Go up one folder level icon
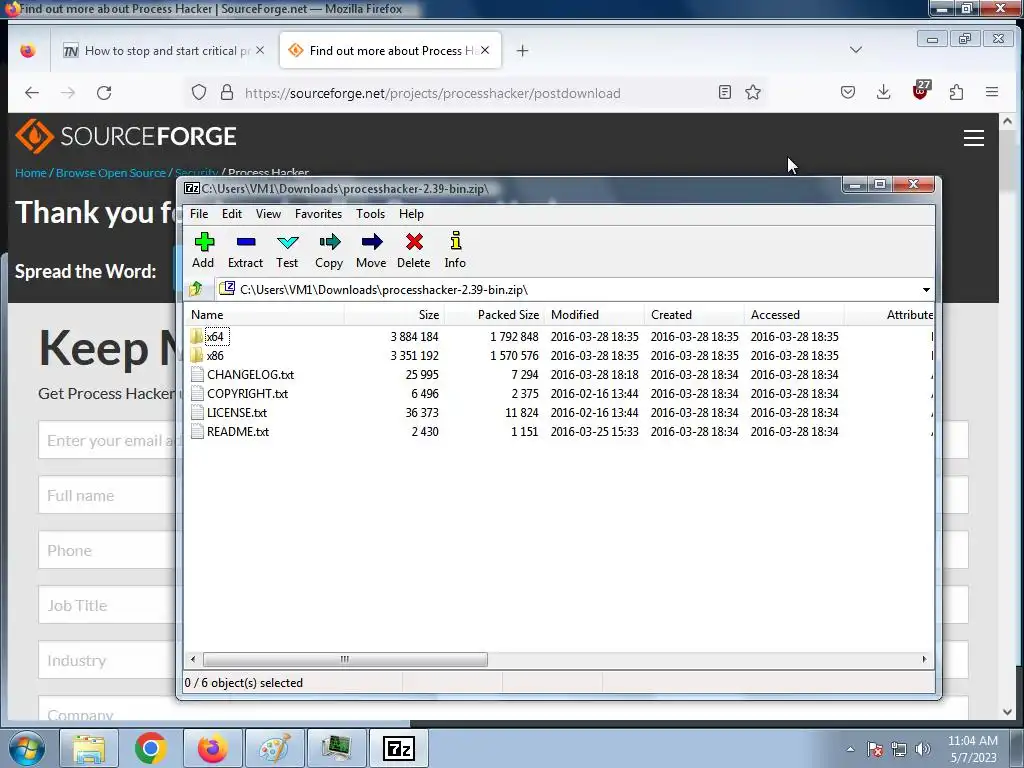Viewport: 1024px width, 768px height. point(195,289)
